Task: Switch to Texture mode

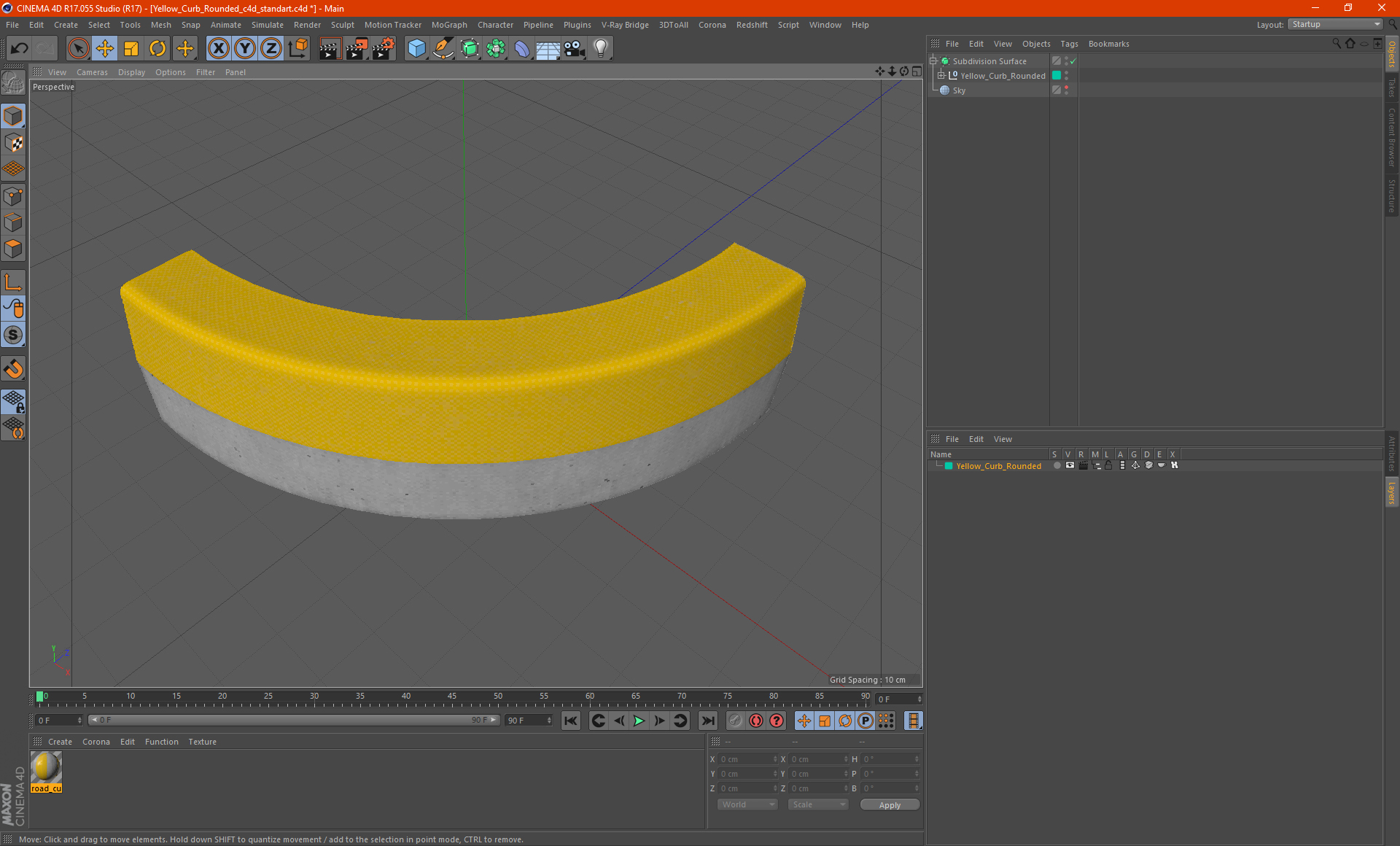Action: click(x=13, y=143)
